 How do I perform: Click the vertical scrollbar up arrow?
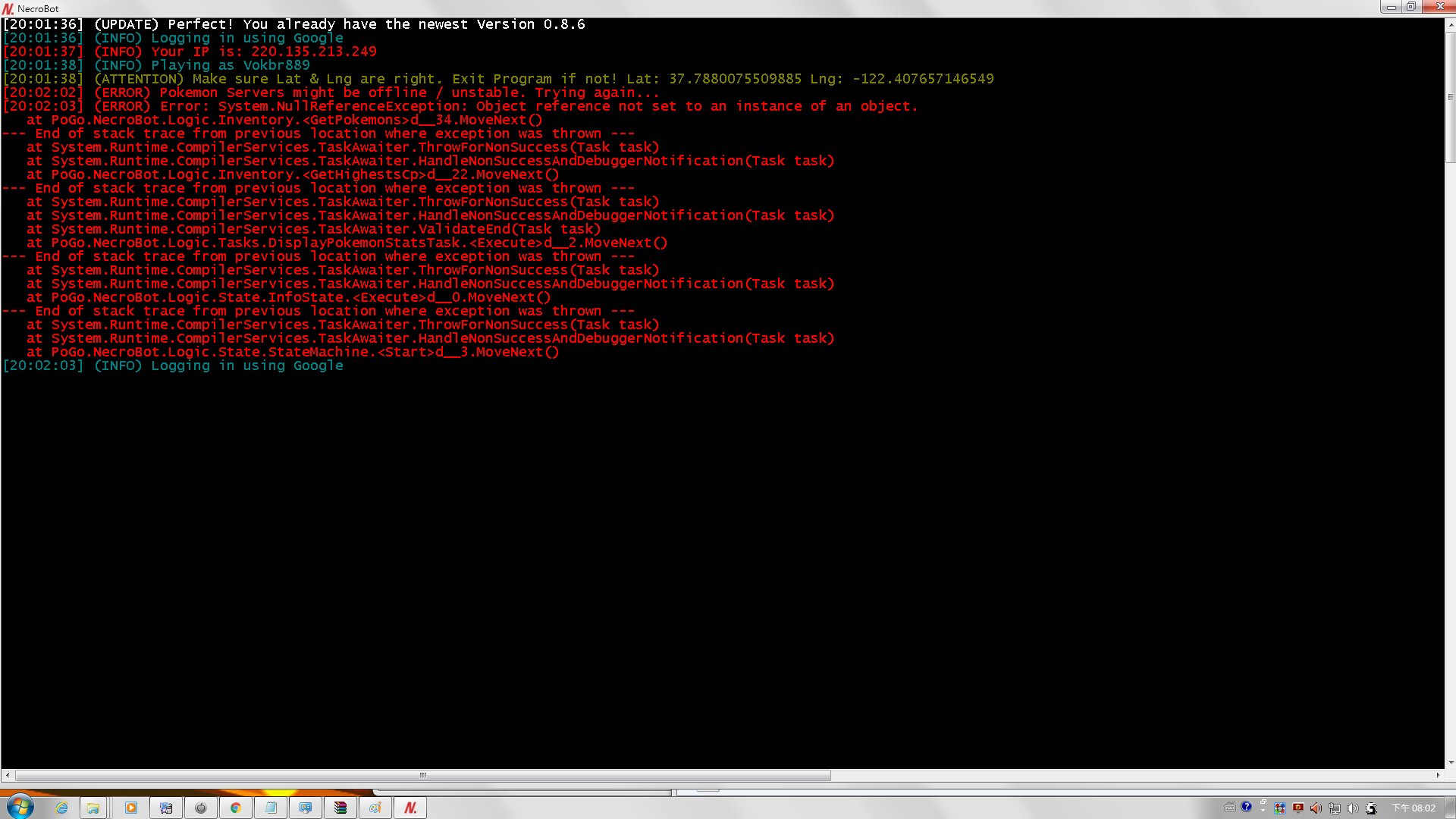1450,24
